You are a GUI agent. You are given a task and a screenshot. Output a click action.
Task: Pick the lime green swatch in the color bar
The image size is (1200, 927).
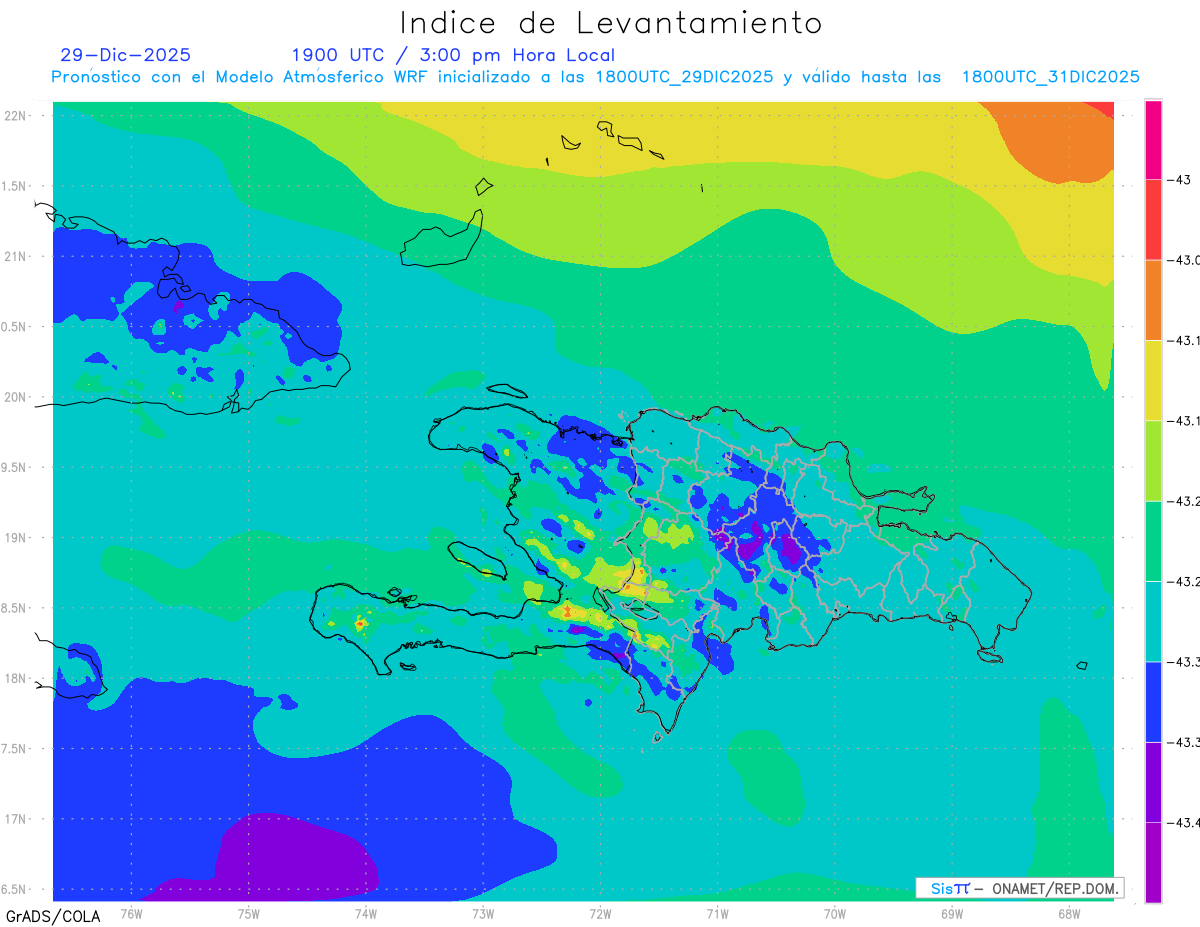tap(1153, 461)
